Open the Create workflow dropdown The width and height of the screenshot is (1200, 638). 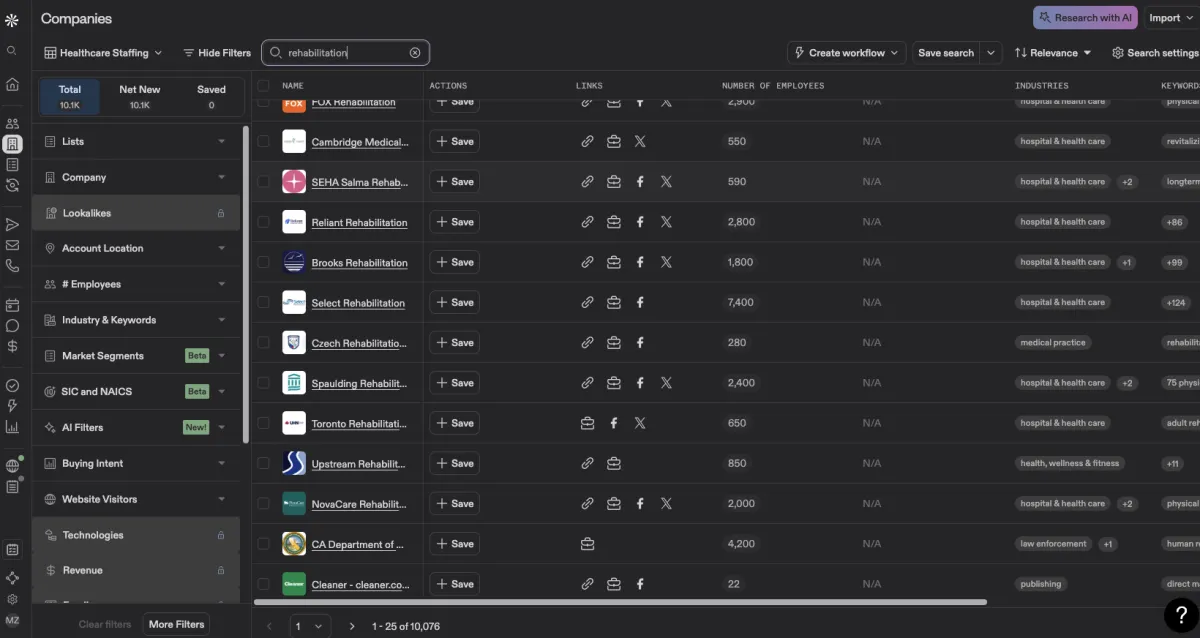848,53
